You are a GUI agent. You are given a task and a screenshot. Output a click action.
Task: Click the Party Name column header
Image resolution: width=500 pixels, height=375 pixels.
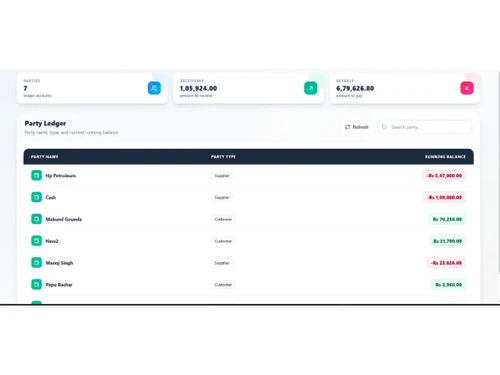[45, 157]
